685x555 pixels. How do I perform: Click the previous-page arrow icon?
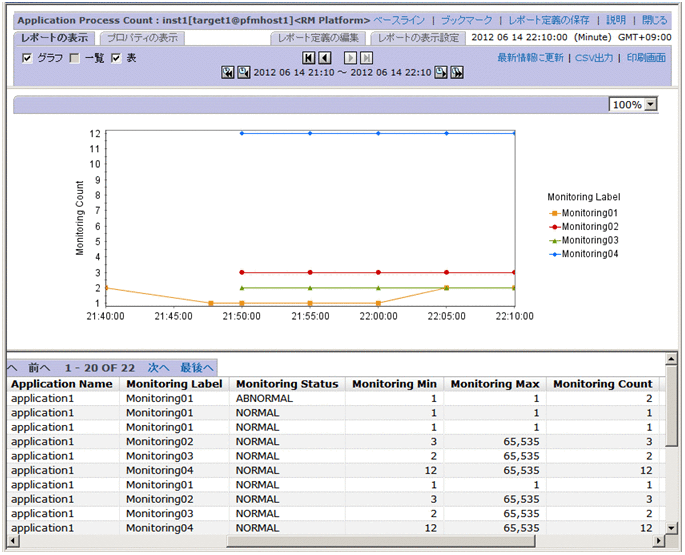[x=324, y=59]
